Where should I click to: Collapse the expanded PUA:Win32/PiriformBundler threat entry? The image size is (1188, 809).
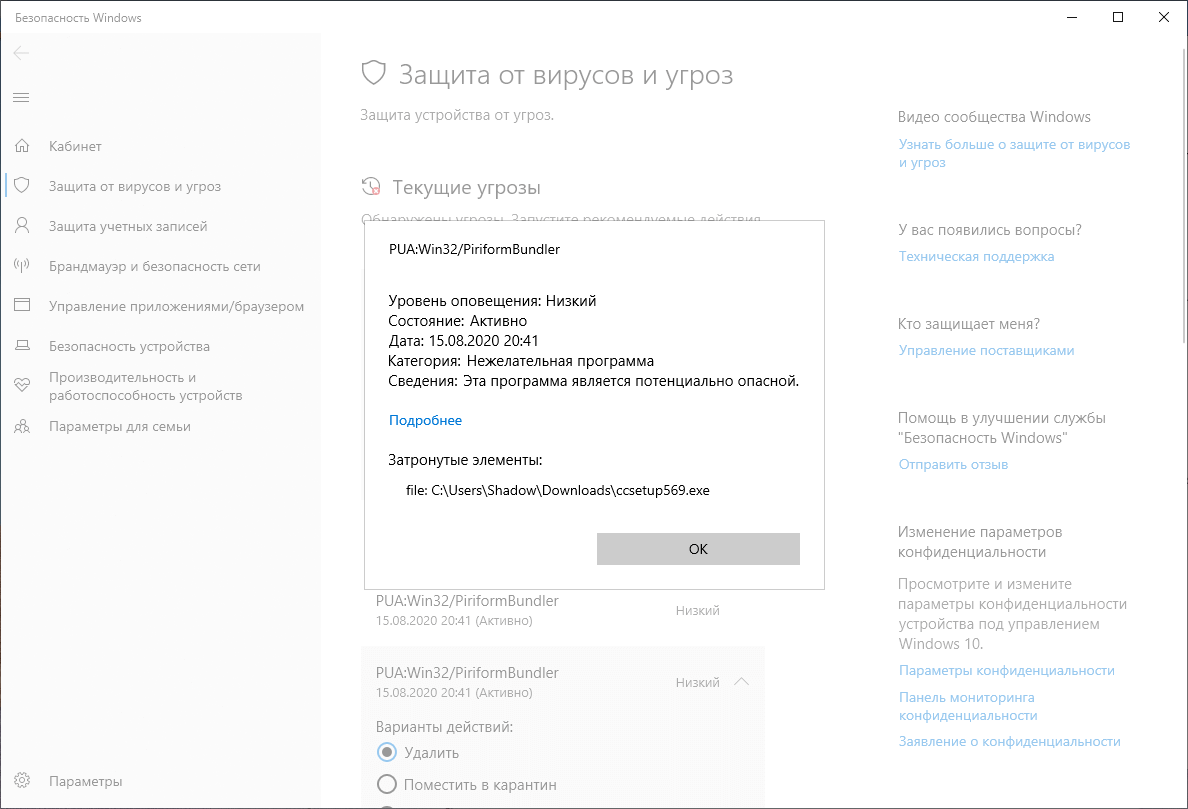(x=741, y=681)
